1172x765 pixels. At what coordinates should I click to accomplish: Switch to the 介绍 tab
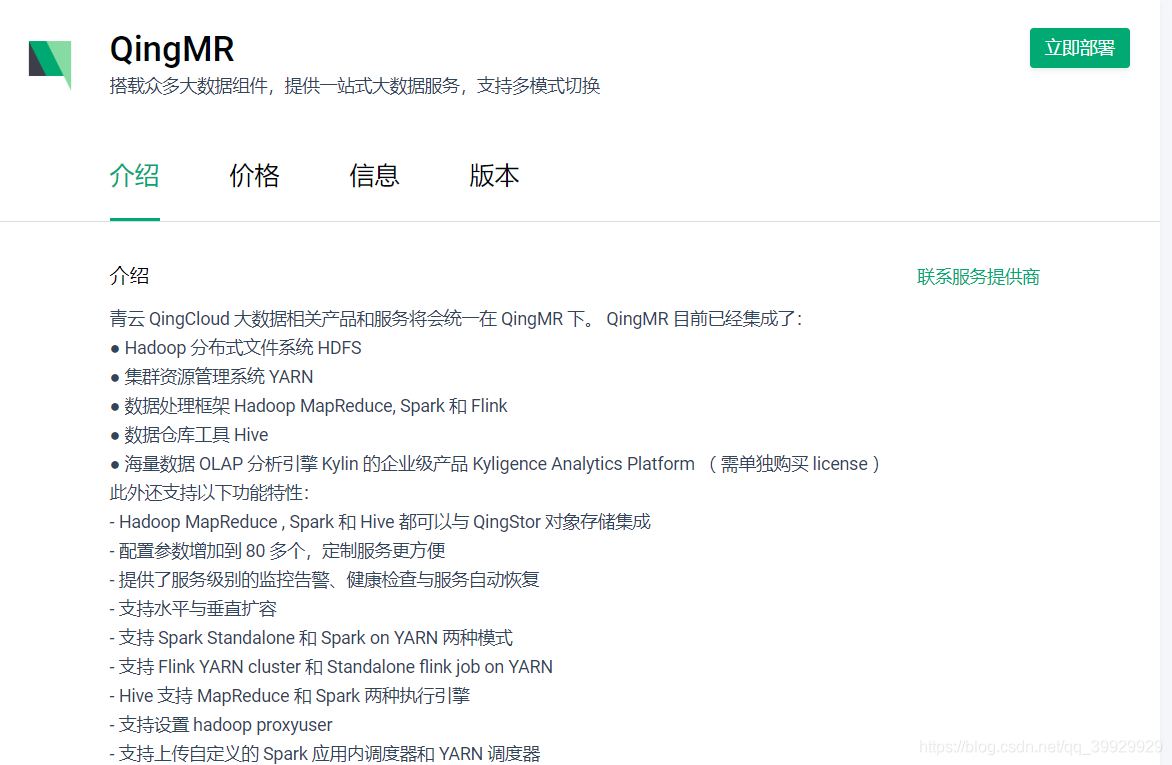click(x=135, y=176)
